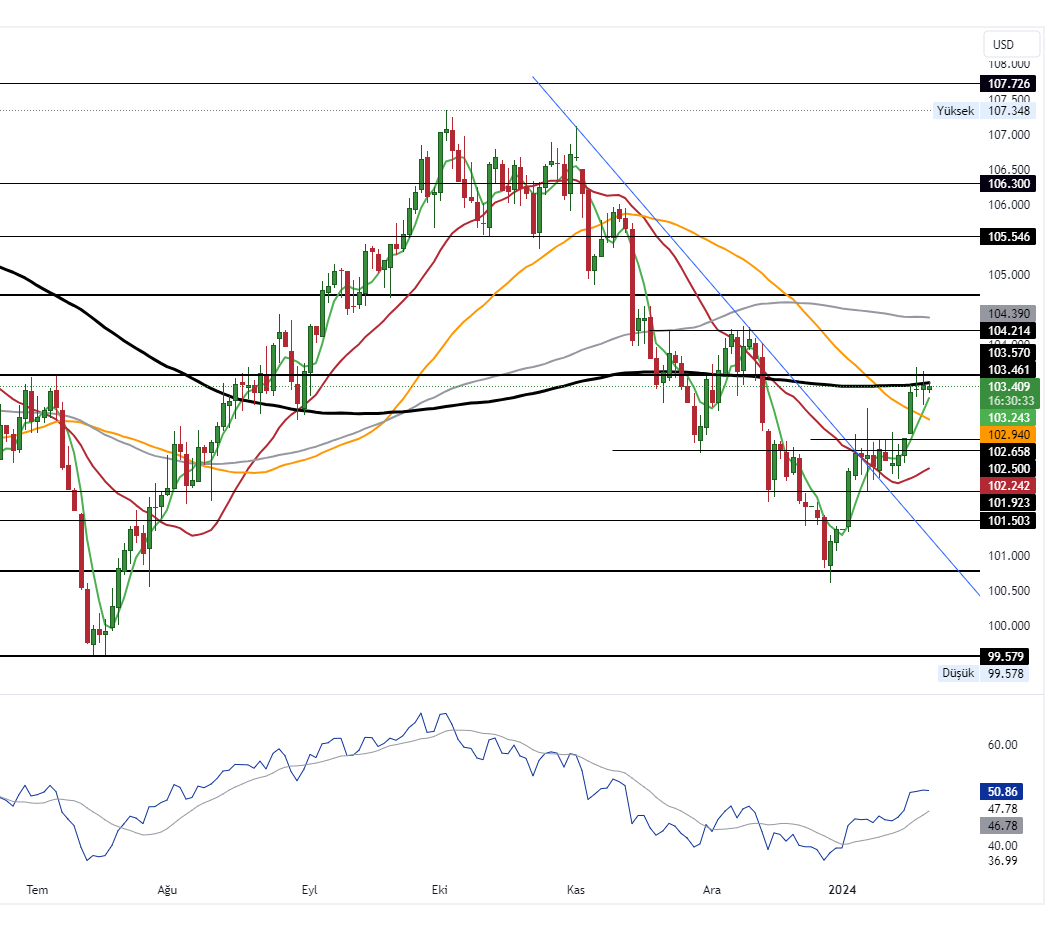This screenshot has width=1054, height=939.
Task: Select the Düşük 99.578 low price label
Action: 982,674
